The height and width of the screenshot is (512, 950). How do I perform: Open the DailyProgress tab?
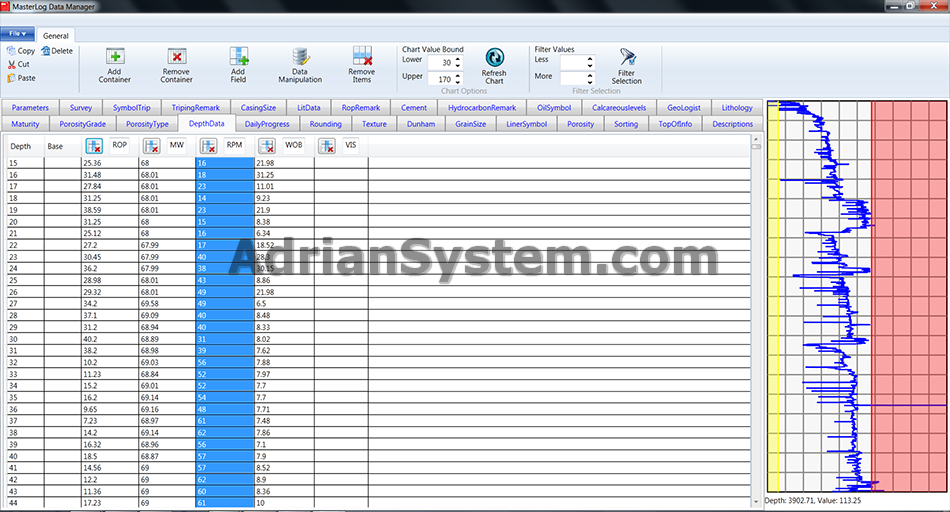[267, 124]
